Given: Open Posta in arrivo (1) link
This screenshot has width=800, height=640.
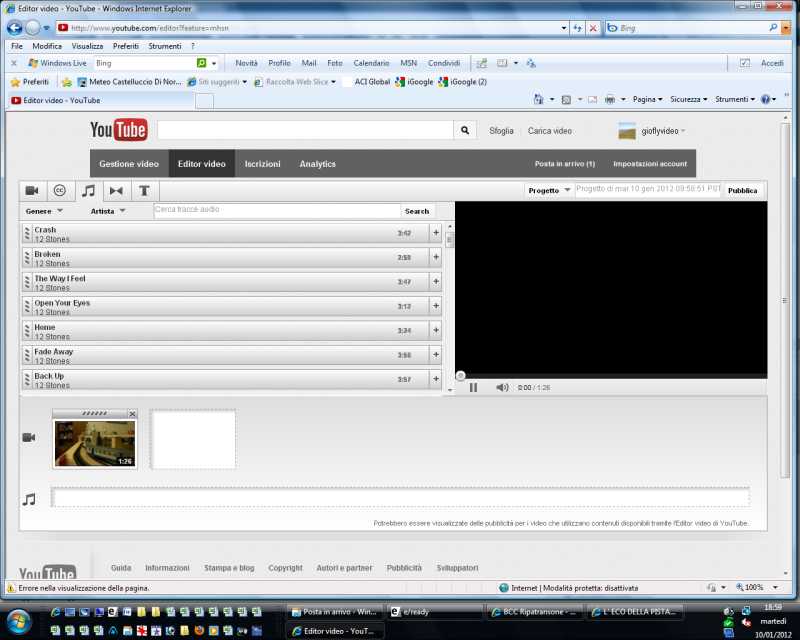Looking at the screenshot, I should click(565, 164).
